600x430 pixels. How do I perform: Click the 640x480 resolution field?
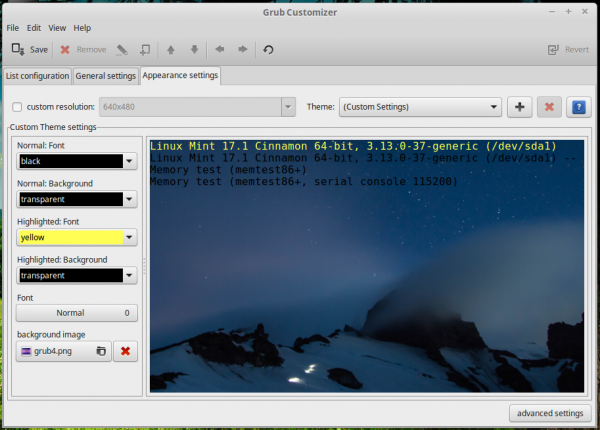[191, 107]
